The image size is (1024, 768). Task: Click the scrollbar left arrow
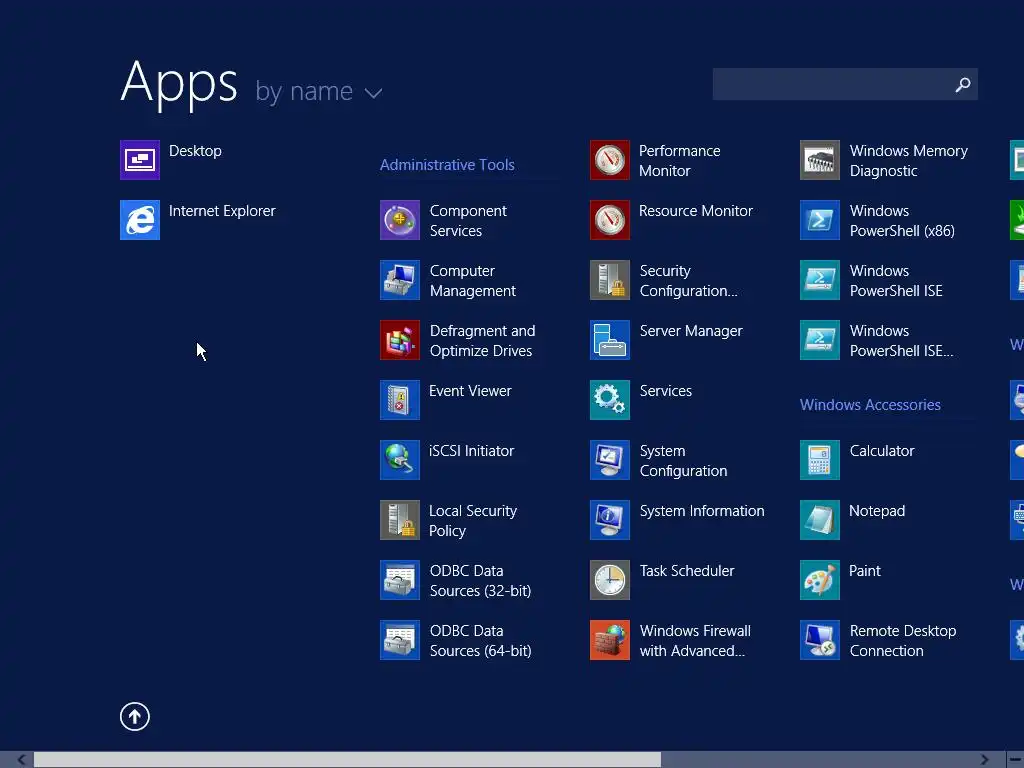coord(21,760)
